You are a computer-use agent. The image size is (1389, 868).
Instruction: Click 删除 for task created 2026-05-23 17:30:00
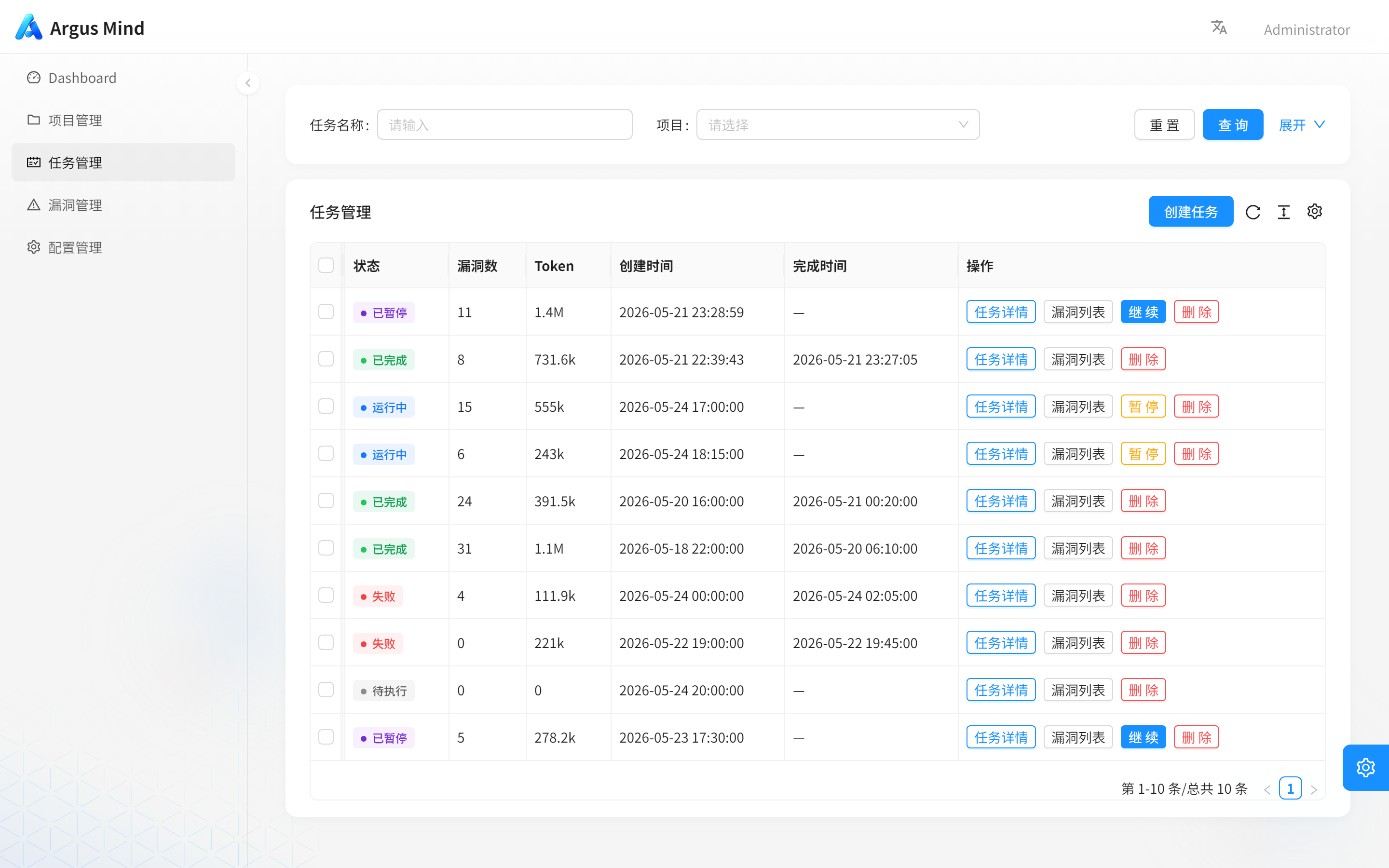coord(1196,737)
